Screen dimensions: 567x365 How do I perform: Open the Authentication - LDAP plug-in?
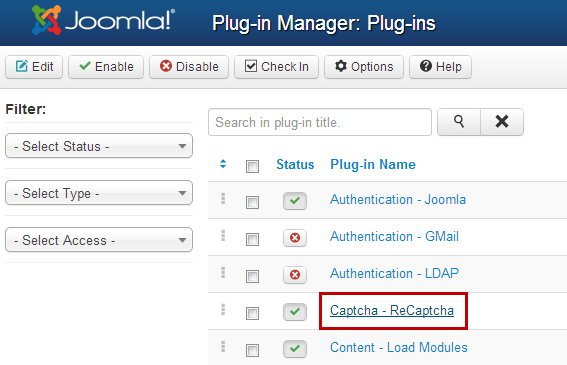pyautogui.click(x=394, y=273)
